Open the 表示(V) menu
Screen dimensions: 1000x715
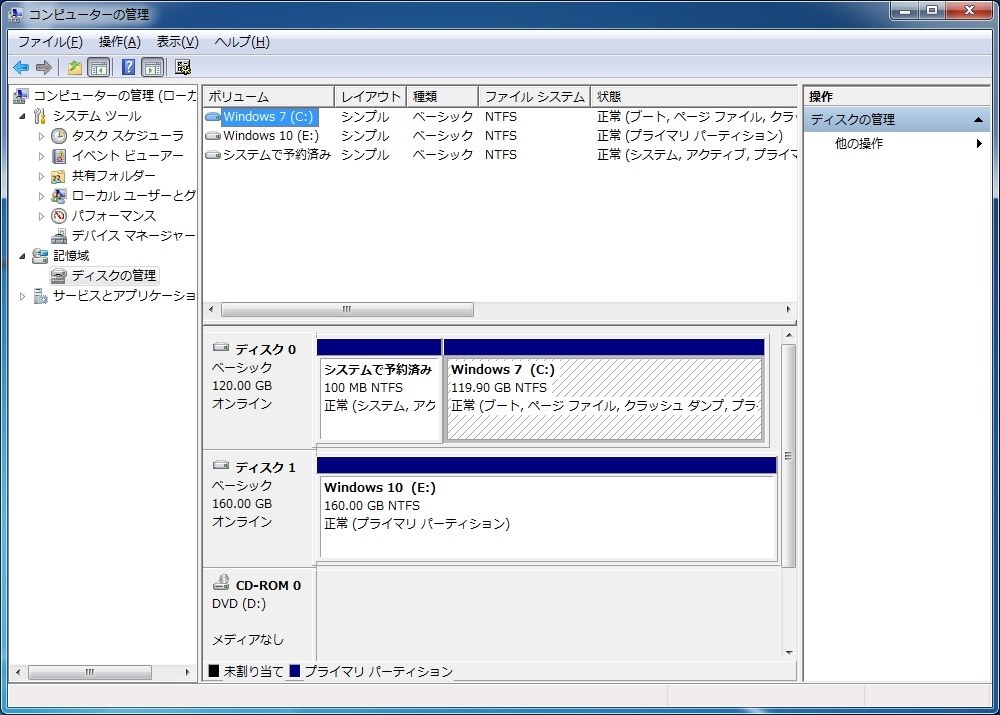[x=178, y=42]
